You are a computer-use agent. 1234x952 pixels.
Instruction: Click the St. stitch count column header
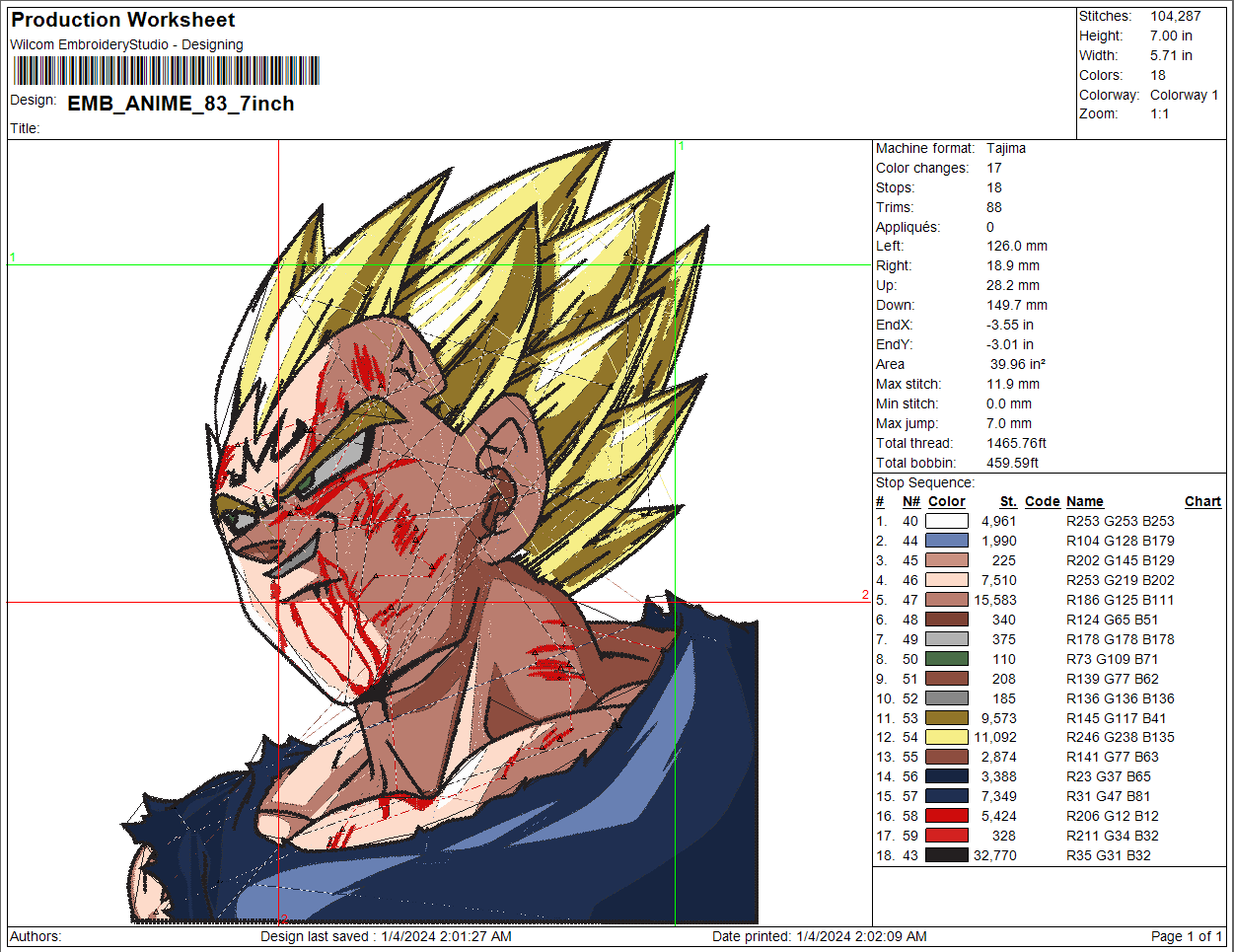(1007, 501)
